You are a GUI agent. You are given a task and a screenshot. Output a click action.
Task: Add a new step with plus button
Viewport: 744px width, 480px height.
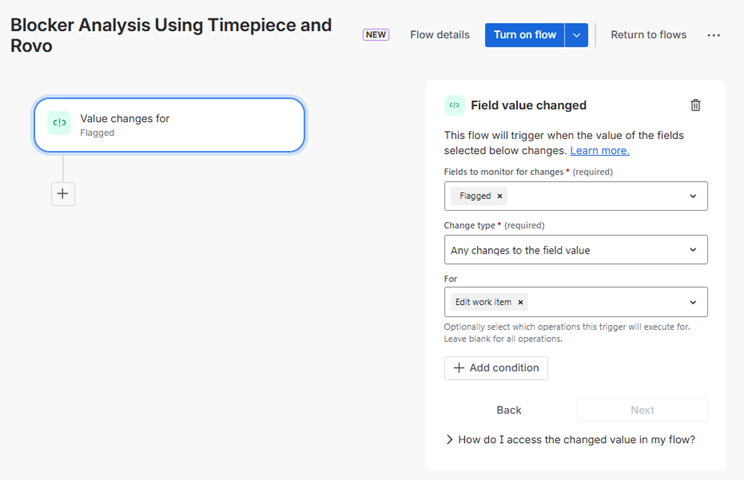(63, 194)
